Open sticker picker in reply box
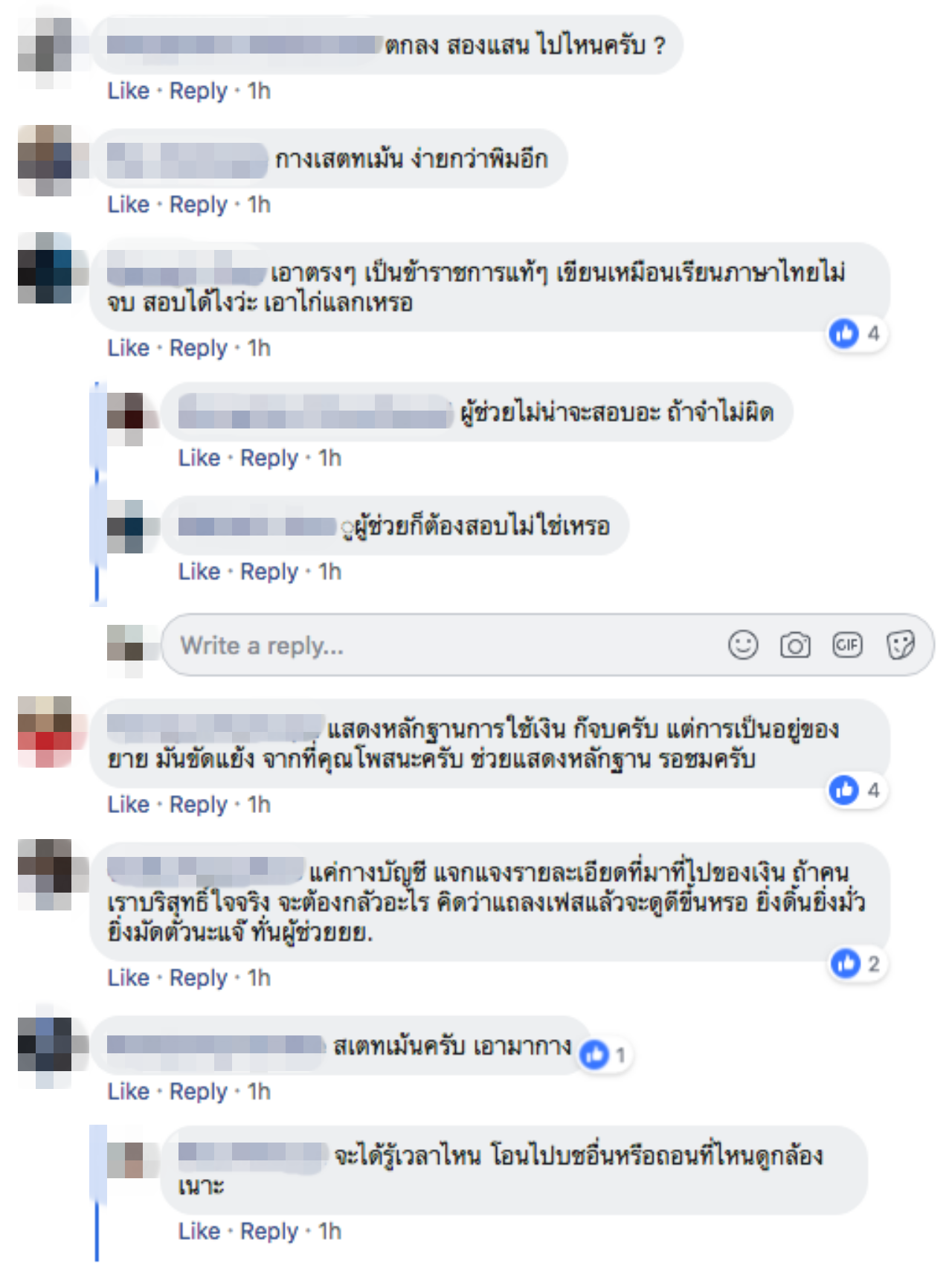Viewport: 952px width, 1269px height. [901, 645]
